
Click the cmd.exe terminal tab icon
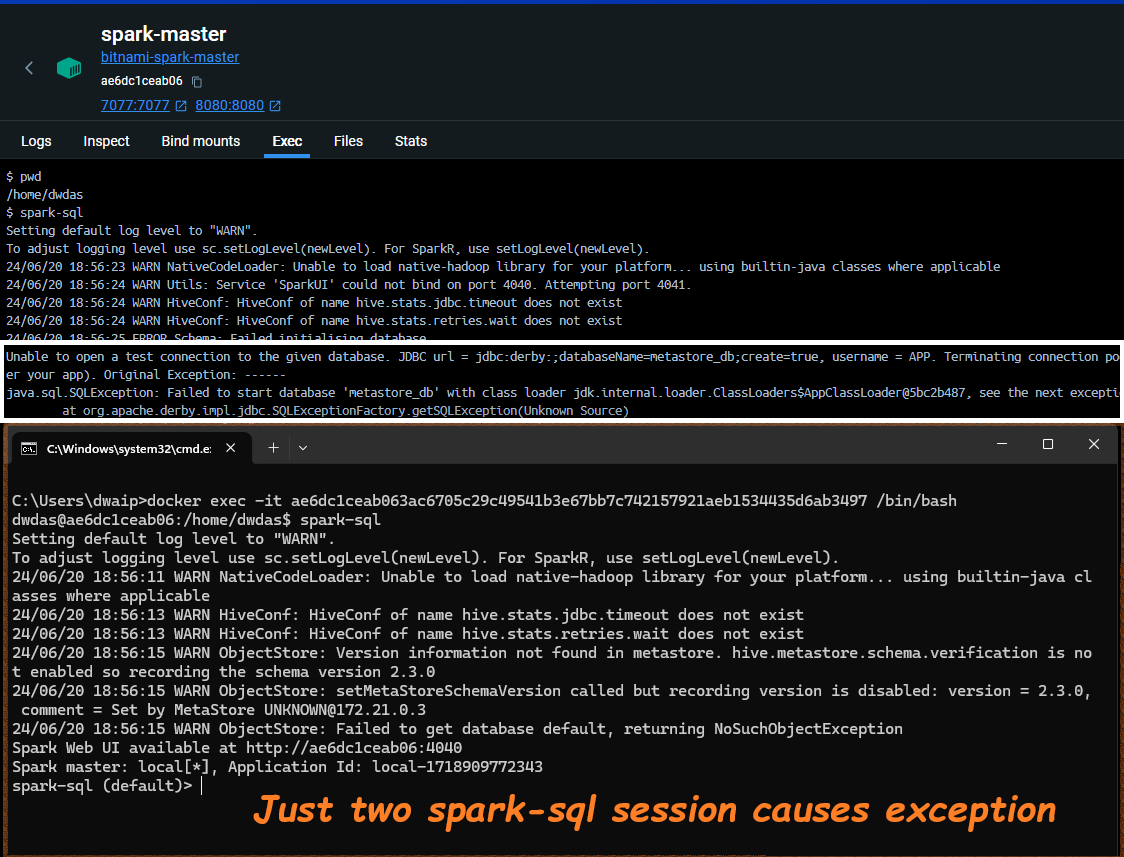(29, 449)
